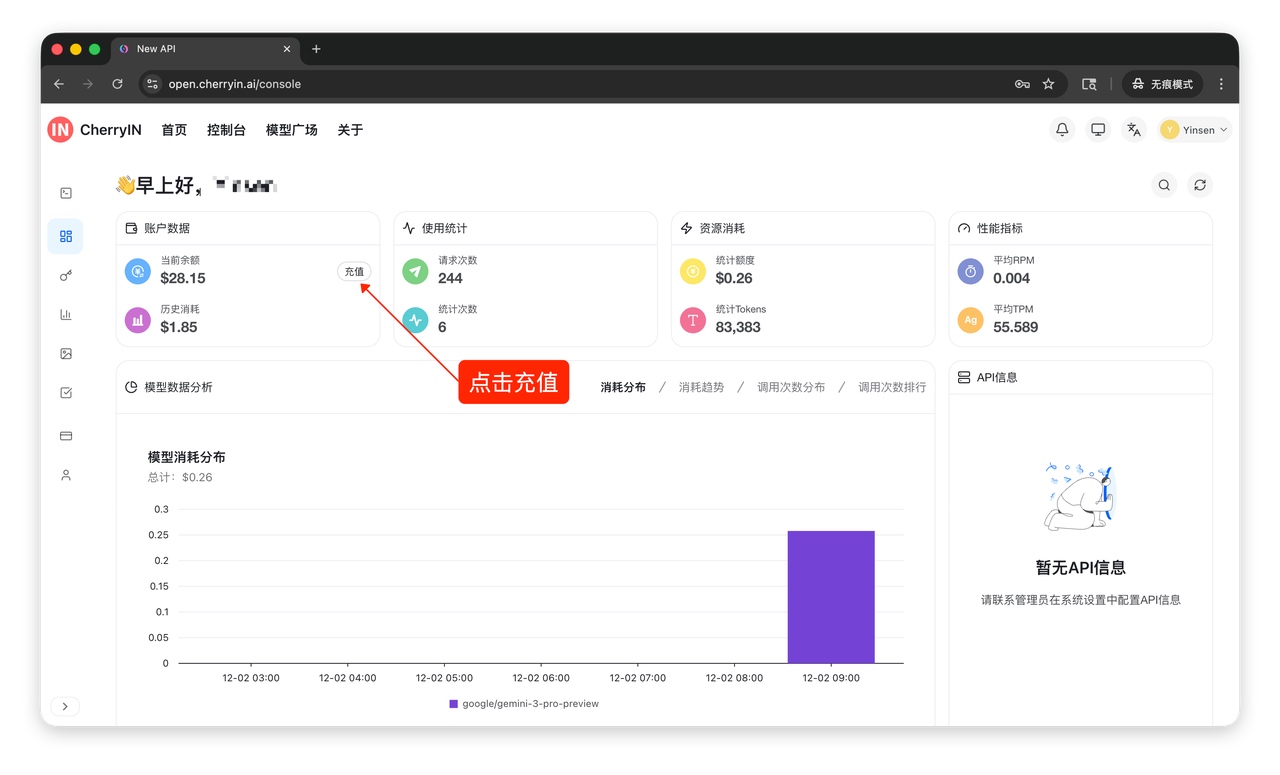The height and width of the screenshot is (775, 1280).
Task: Expand the sidebar with the bottom chevron
Action: click(x=65, y=707)
